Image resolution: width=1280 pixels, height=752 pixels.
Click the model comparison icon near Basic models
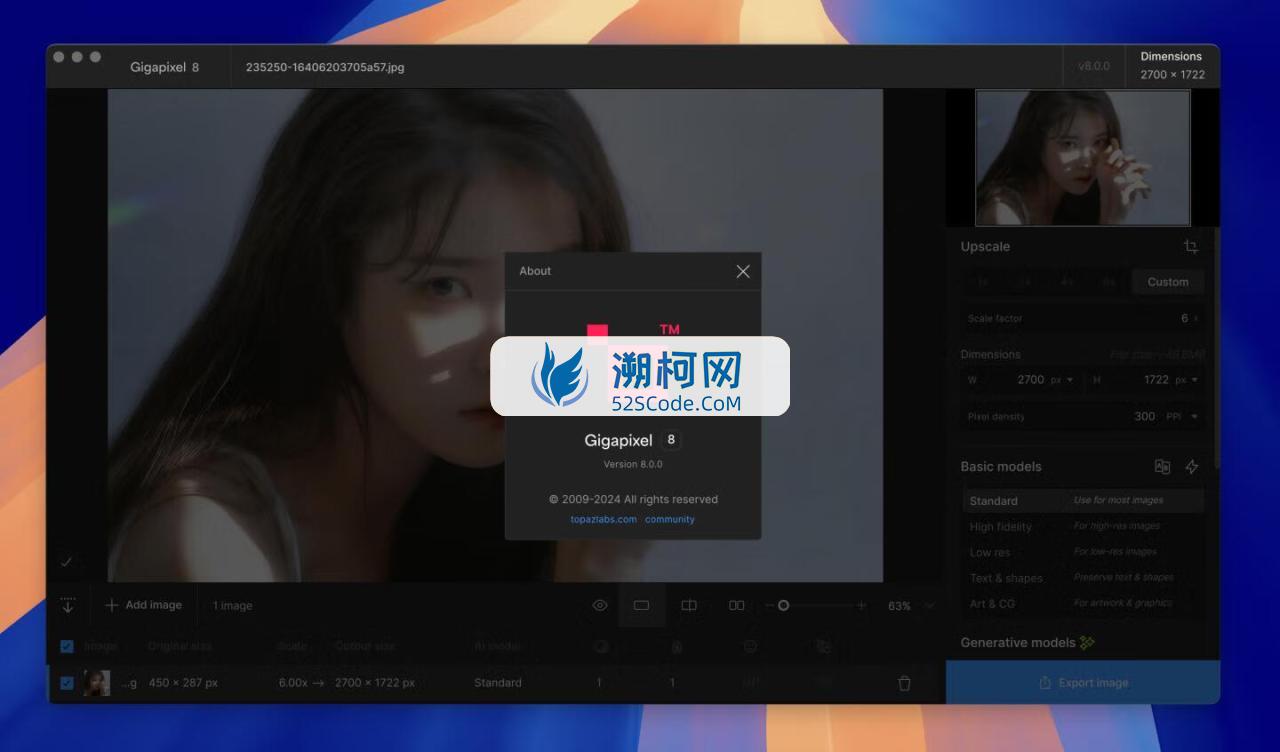pyautogui.click(x=1162, y=466)
